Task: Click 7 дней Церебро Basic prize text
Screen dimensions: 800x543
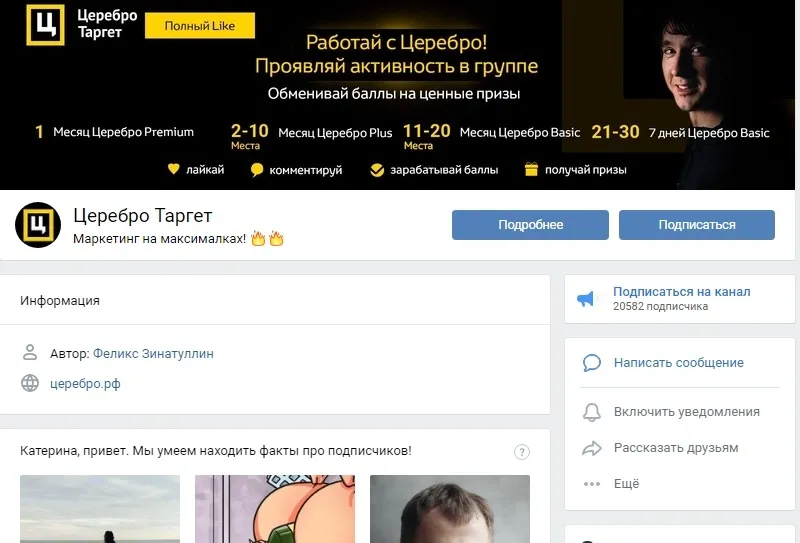Action: pos(709,133)
